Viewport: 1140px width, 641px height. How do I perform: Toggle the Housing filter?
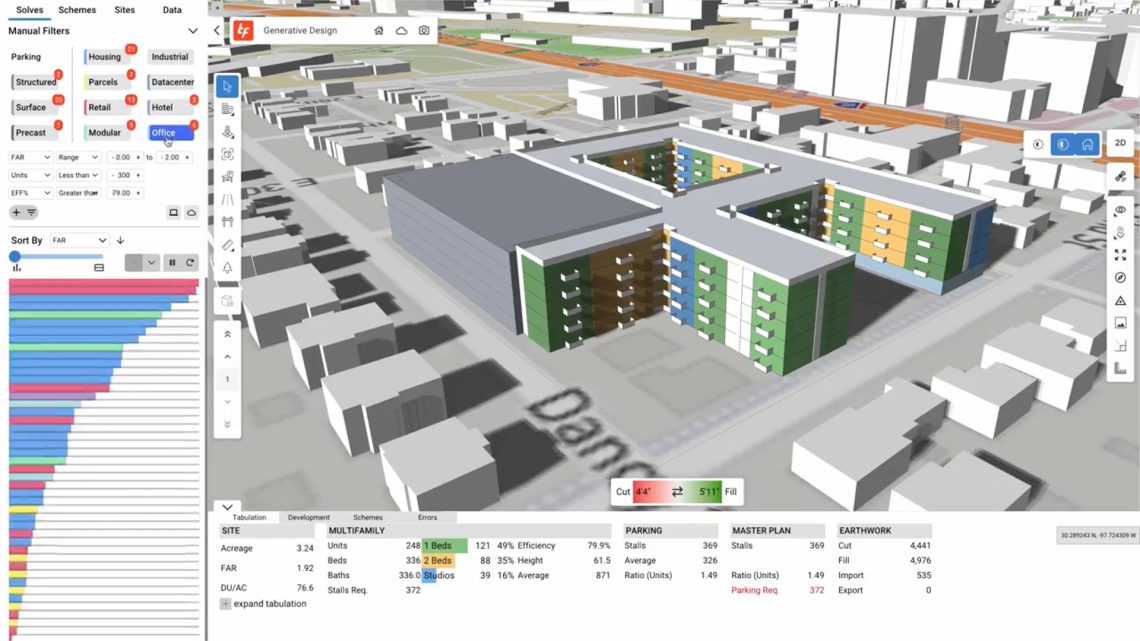click(x=105, y=57)
